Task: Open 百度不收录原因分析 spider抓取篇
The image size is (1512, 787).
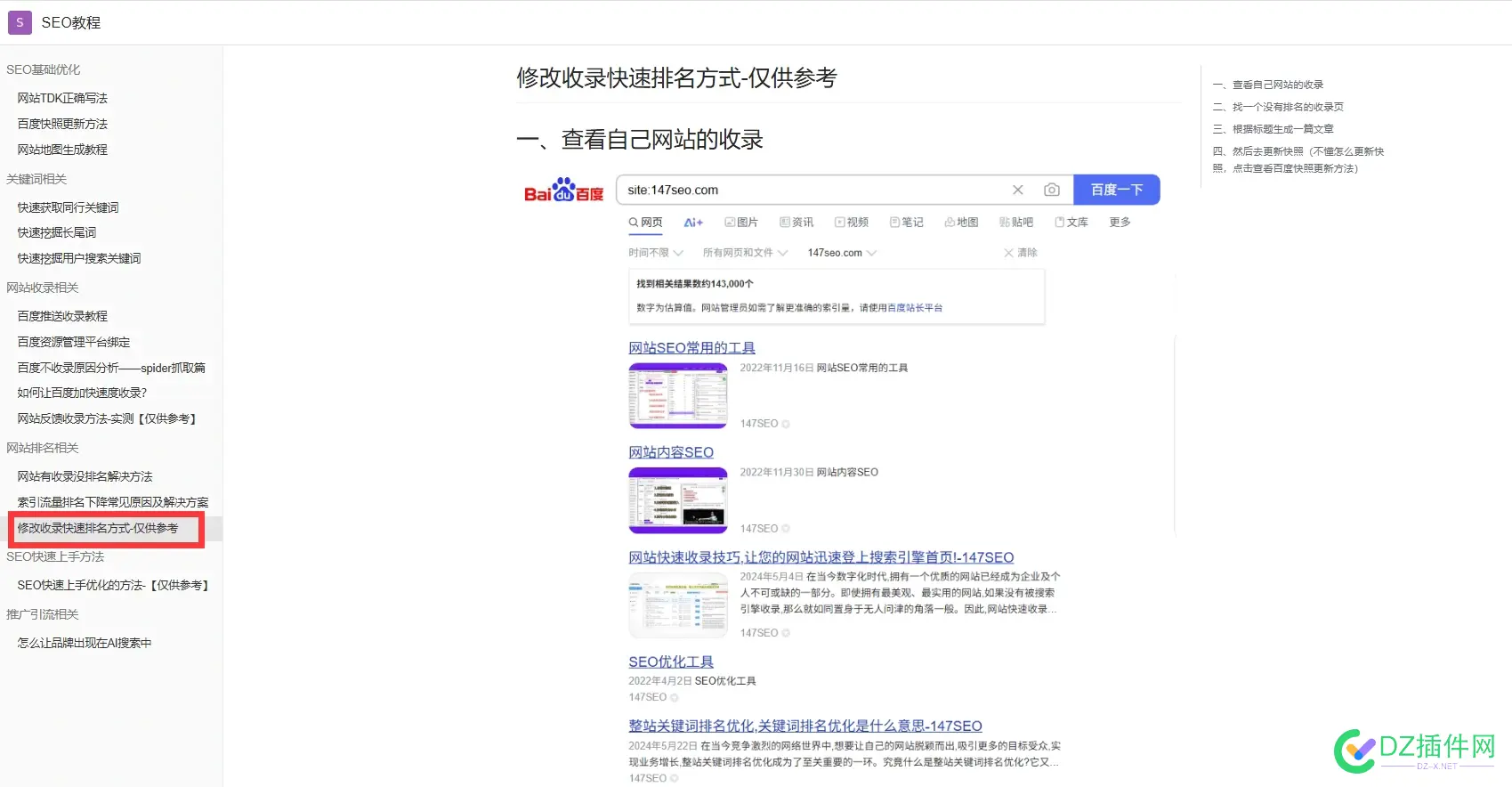Action: tap(111, 368)
